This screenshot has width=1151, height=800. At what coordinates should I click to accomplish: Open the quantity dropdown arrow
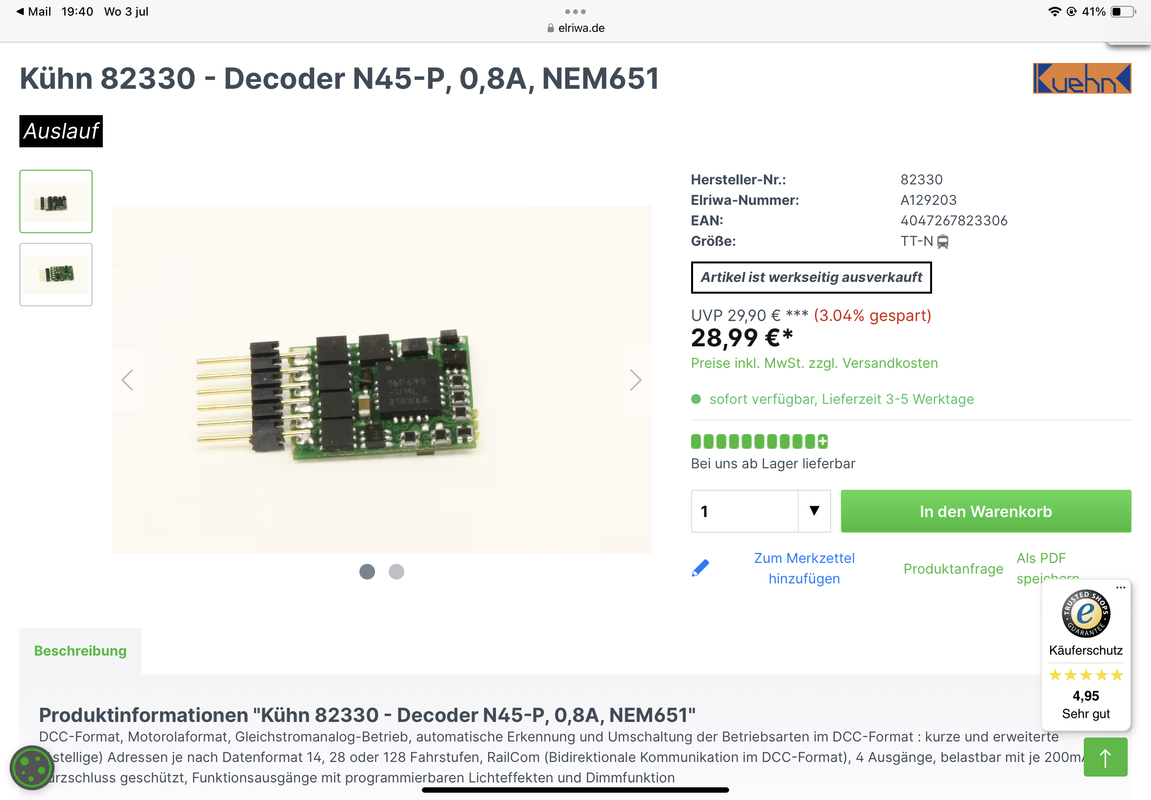[814, 511]
